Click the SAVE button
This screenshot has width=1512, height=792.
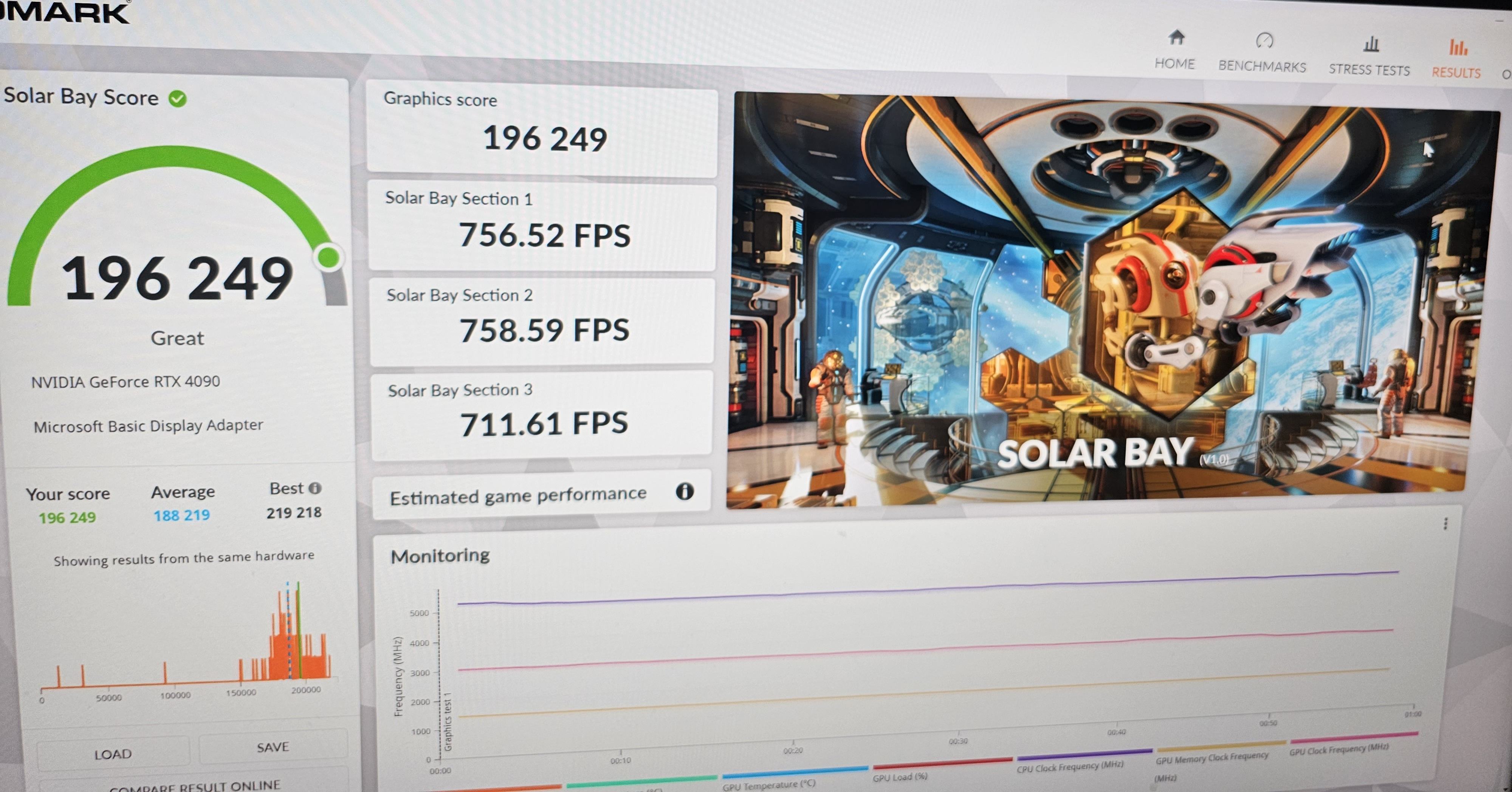point(273,747)
